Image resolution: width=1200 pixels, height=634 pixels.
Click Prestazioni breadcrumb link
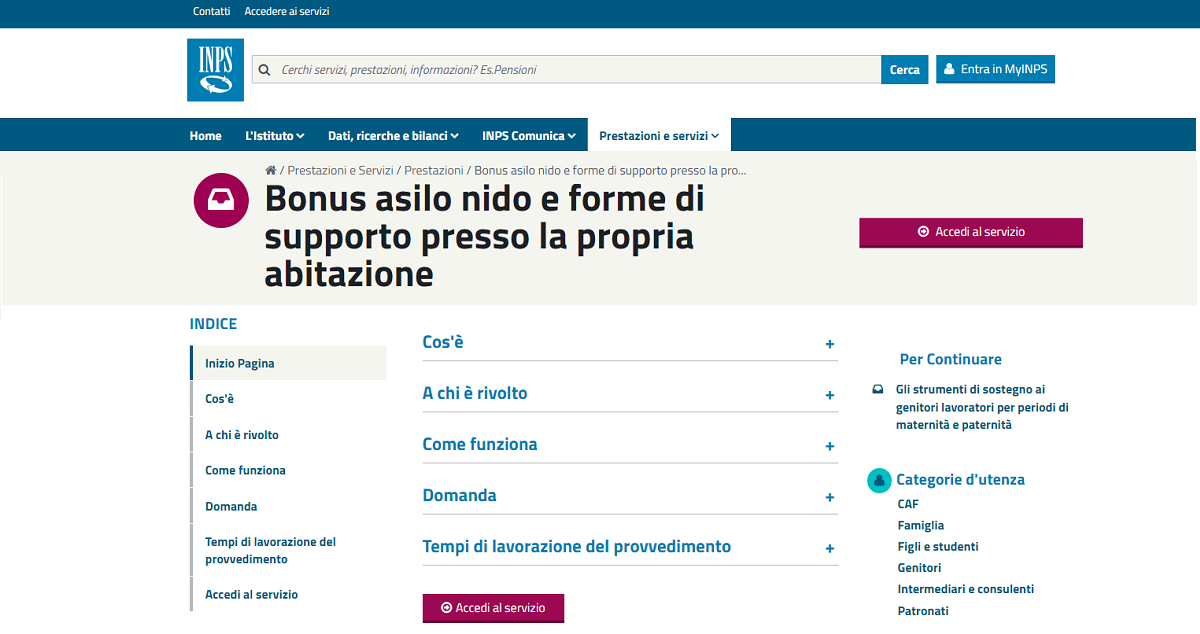434,171
